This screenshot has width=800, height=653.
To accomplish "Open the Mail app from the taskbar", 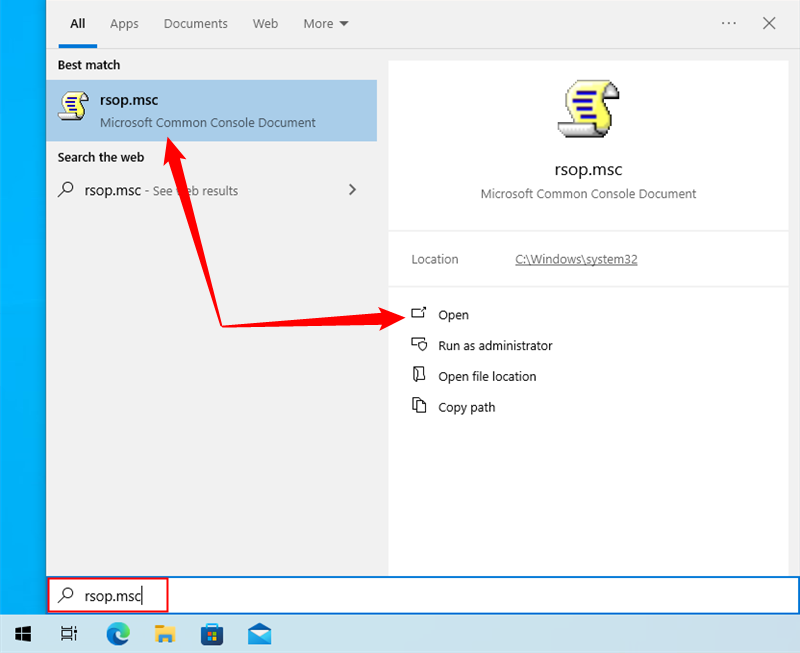I will click(x=259, y=634).
